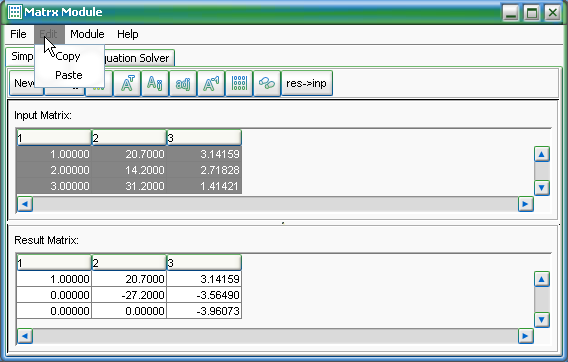Click Input Matrix scroll down arrow
Image resolution: width=568 pixels, height=362 pixels.
[x=542, y=188]
